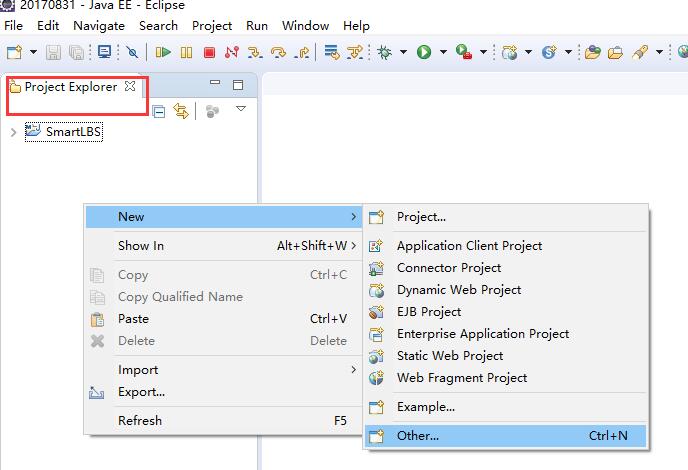
Task: Click the green Run toolbar icon
Action: click(x=424, y=53)
